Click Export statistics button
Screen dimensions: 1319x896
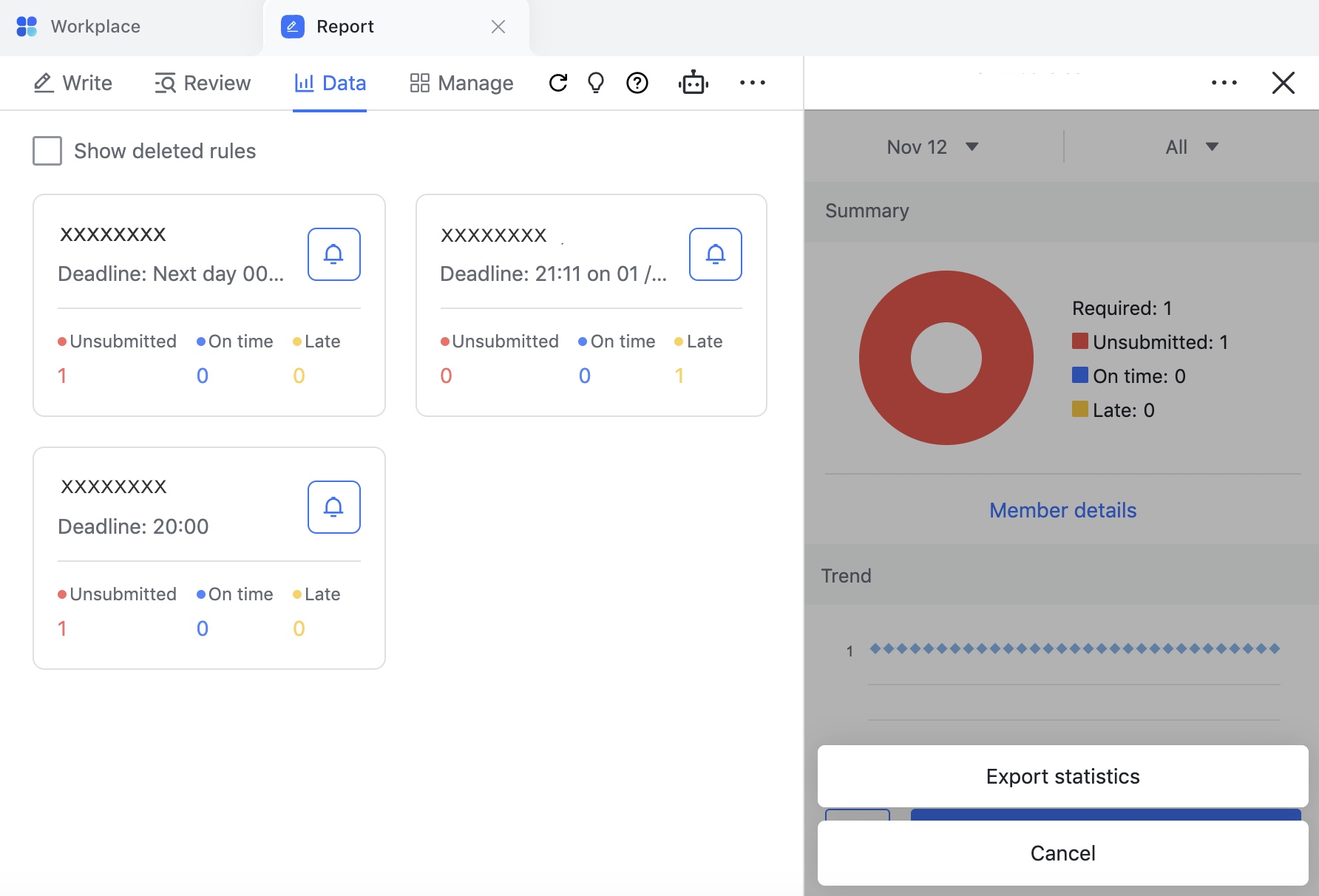[1062, 776]
